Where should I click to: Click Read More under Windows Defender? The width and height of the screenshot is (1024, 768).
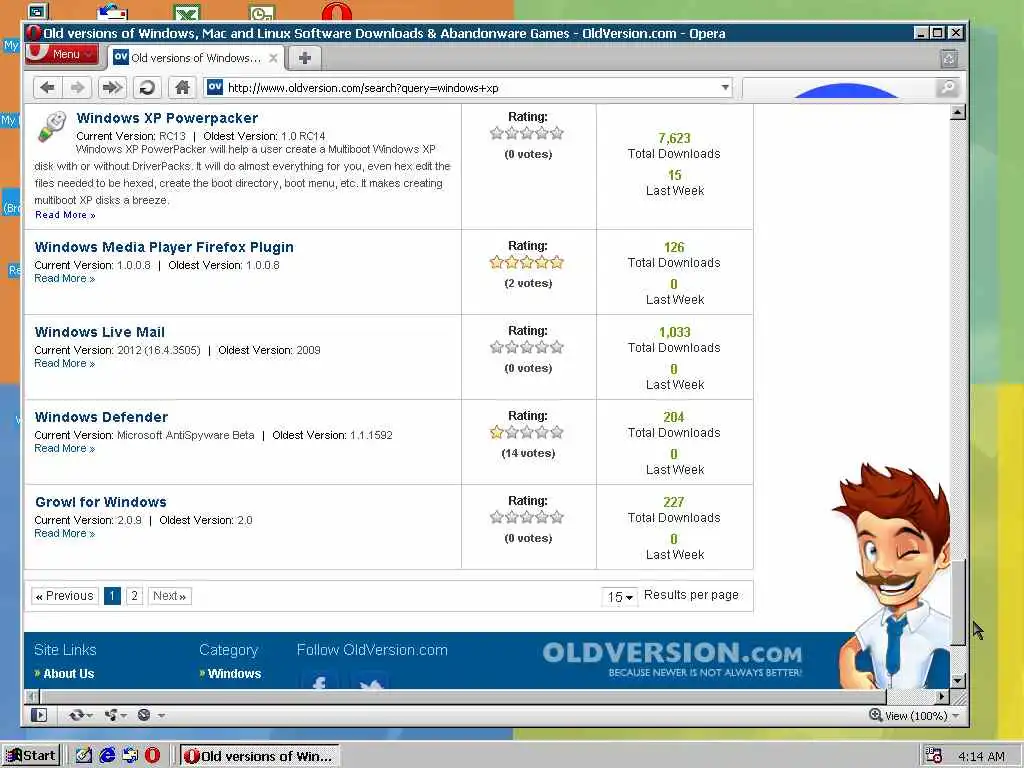[x=65, y=449]
